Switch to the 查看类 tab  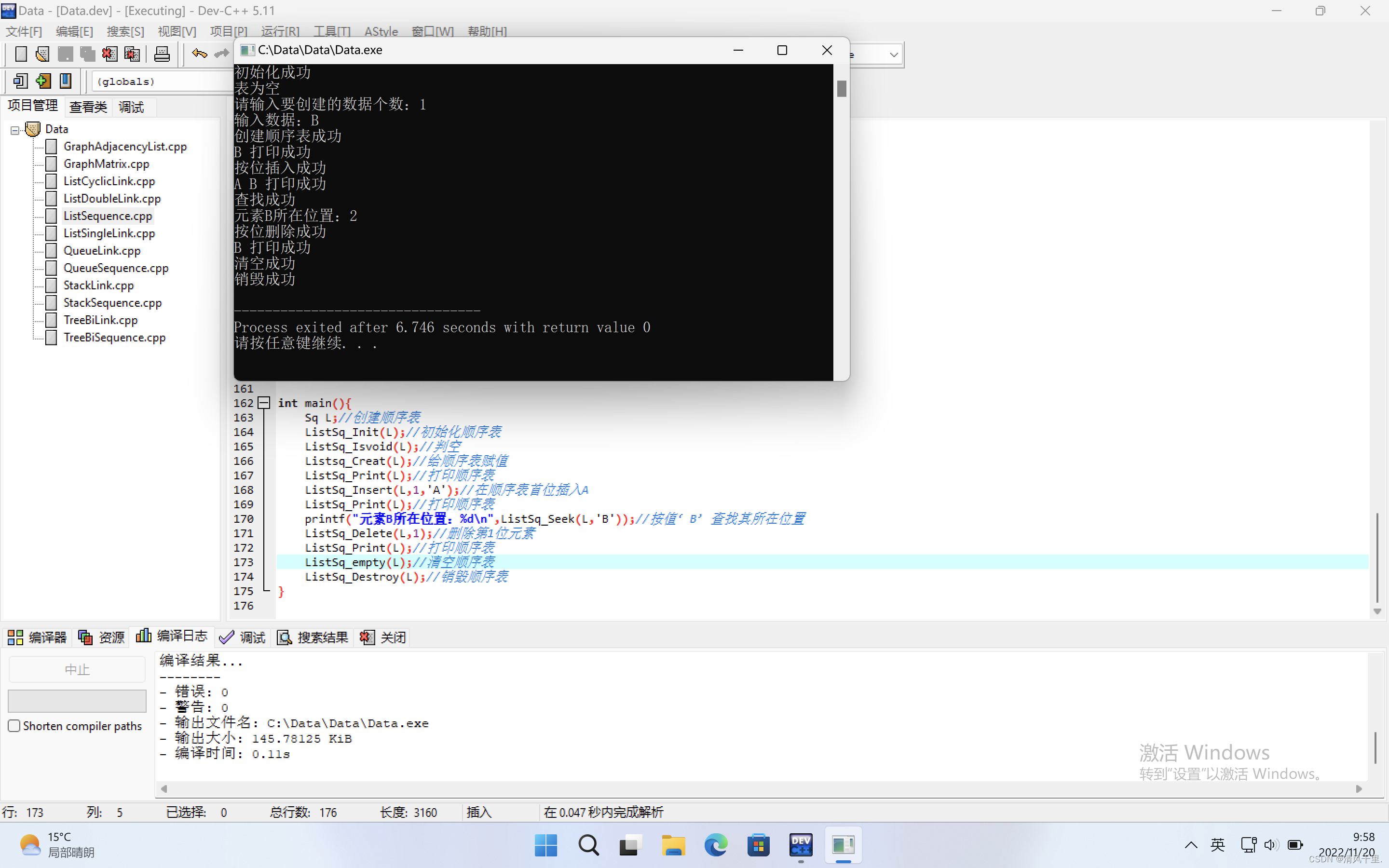[x=88, y=107]
